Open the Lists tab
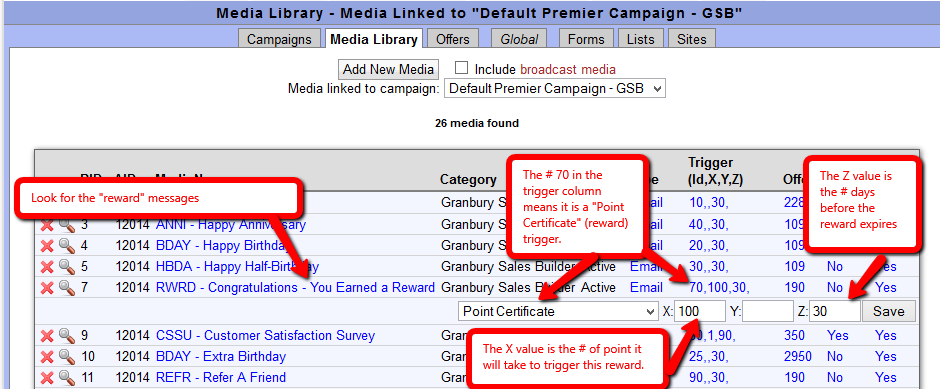Viewport: 940px width, 389px height. (x=640, y=40)
